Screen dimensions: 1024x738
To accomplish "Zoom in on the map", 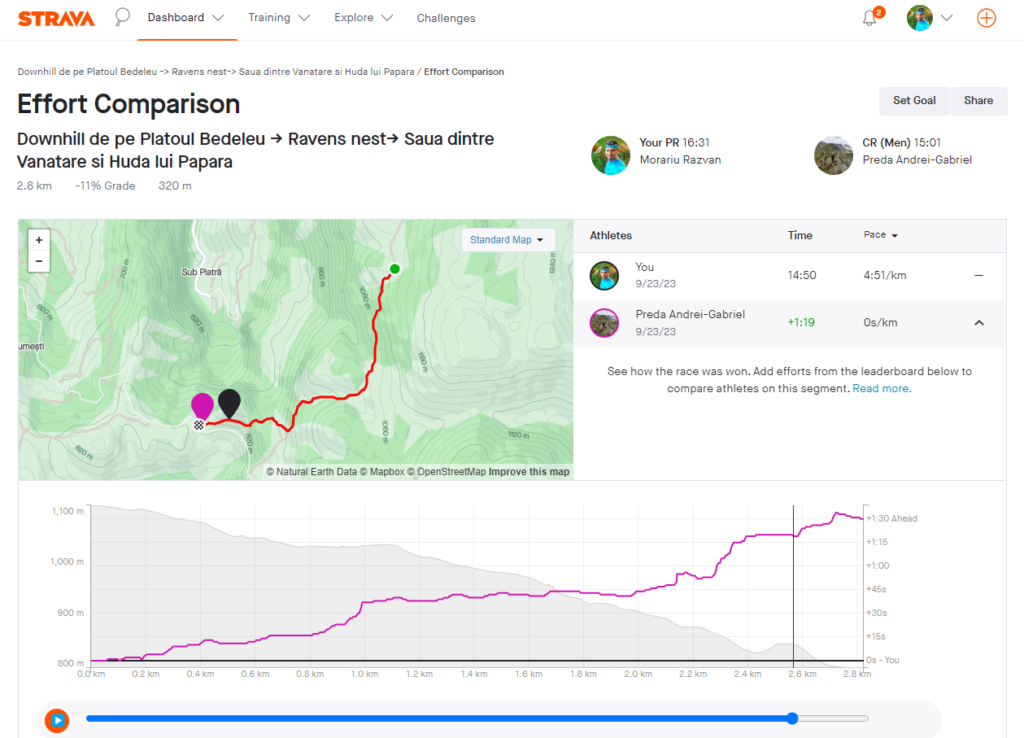I will (38, 240).
